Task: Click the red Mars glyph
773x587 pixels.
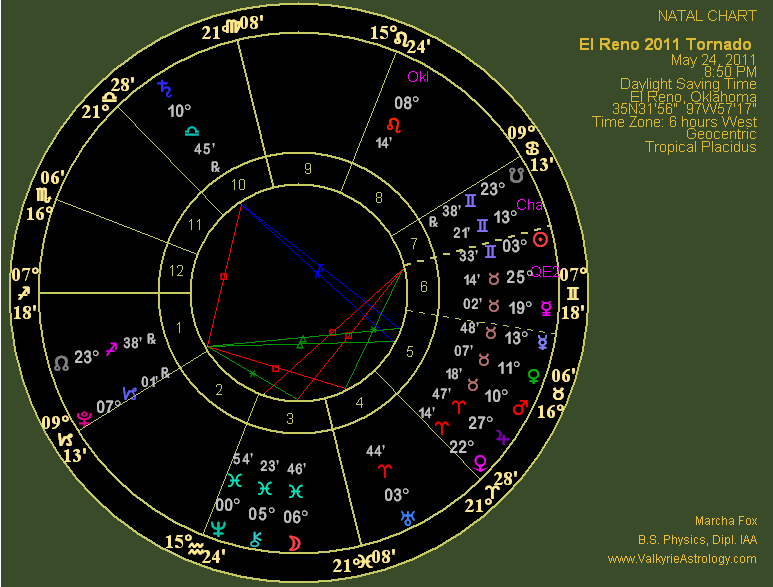Action: tap(520, 408)
